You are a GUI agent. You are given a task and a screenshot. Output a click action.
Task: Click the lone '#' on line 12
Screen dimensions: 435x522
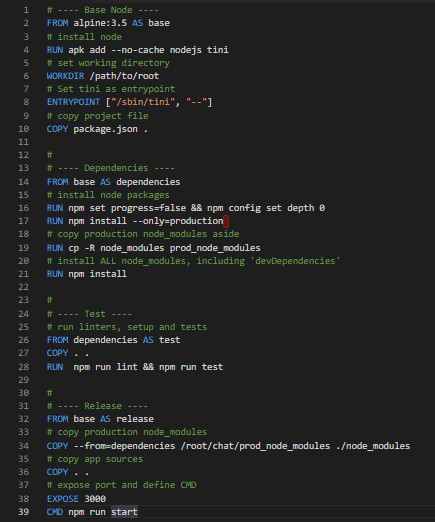[49, 155]
